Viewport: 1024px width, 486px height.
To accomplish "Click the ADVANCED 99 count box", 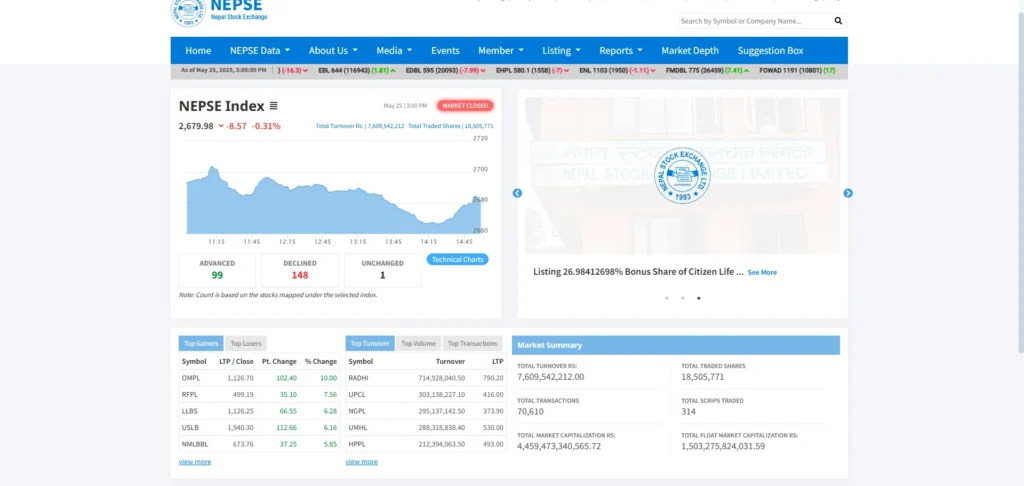I will point(217,270).
